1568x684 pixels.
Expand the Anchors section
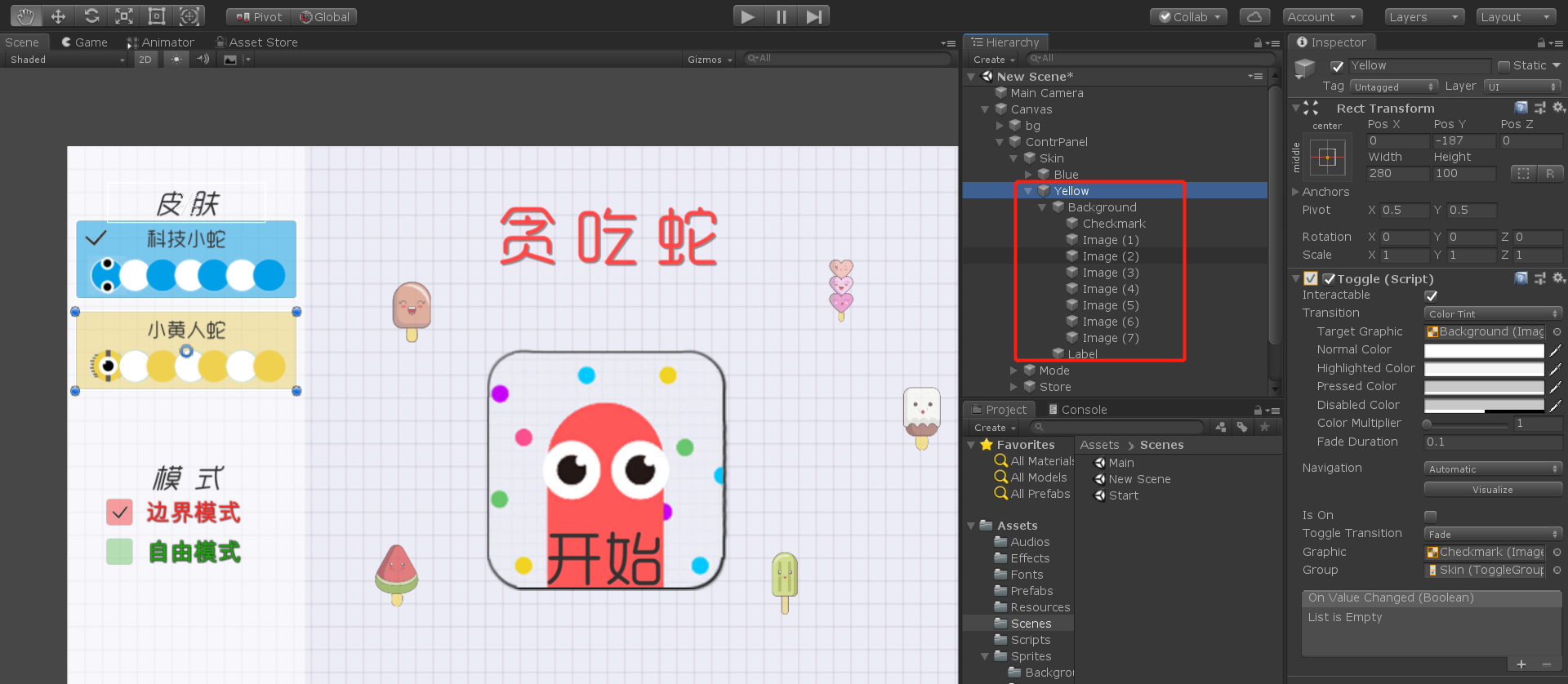click(x=1295, y=192)
